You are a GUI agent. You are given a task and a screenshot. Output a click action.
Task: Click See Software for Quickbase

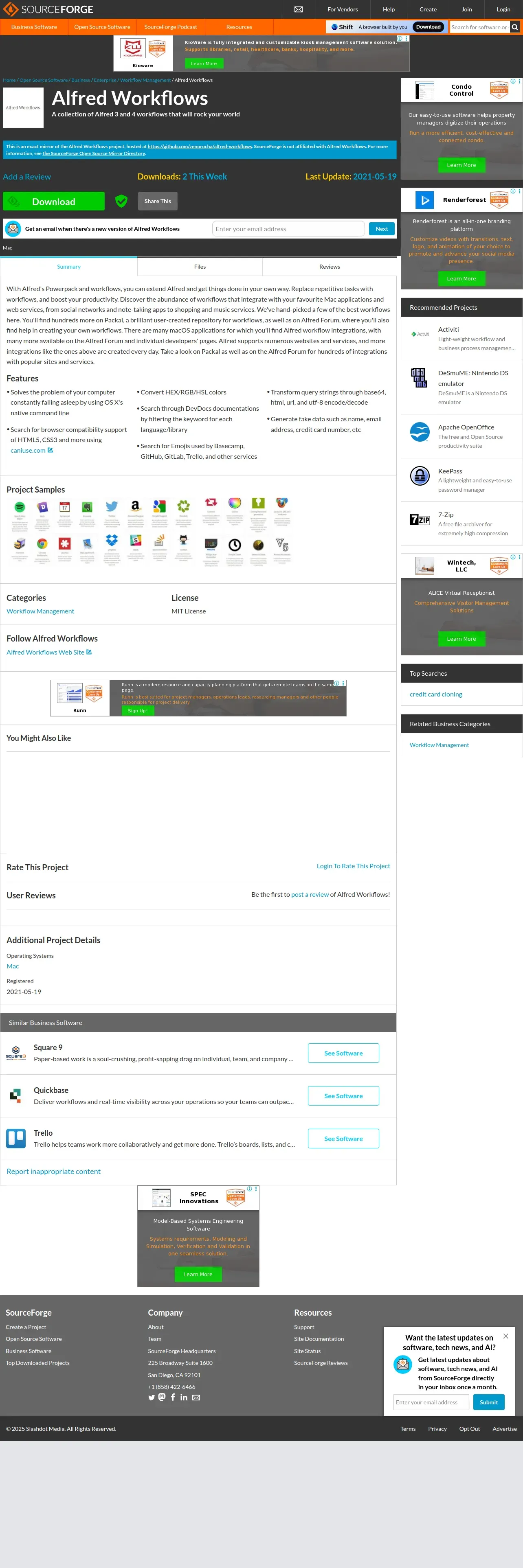click(x=343, y=1096)
